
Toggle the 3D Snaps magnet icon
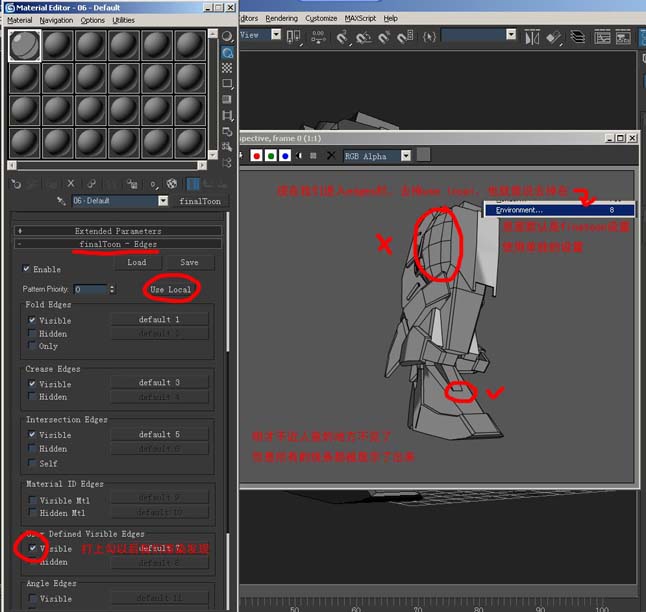[342, 37]
